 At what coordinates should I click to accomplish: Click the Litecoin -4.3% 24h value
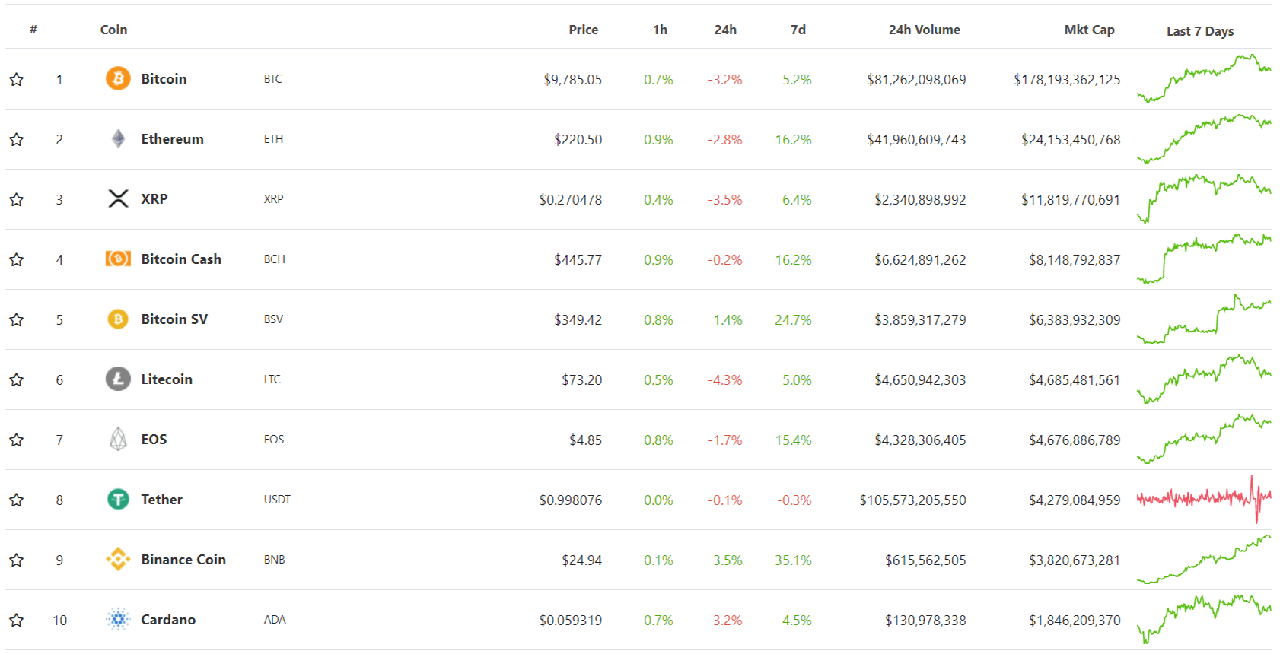725,379
